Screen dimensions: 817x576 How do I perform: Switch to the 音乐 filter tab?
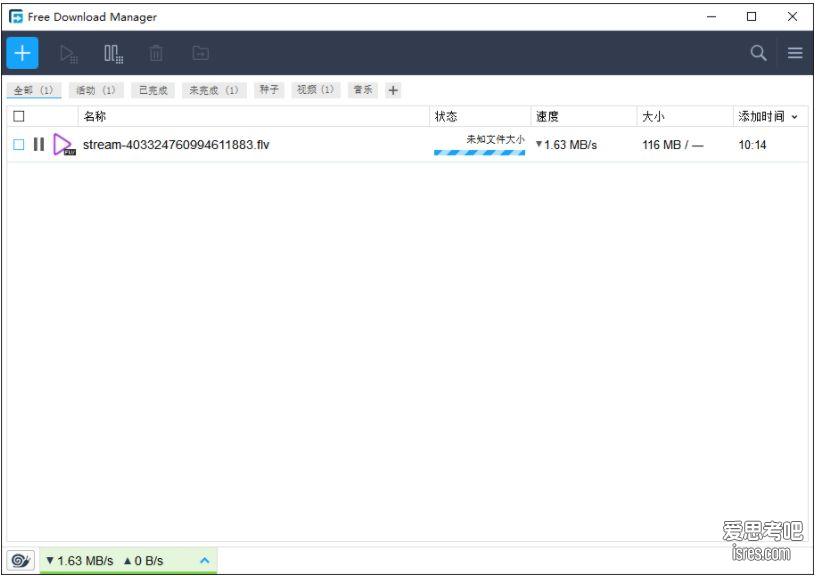[x=363, y=90]
